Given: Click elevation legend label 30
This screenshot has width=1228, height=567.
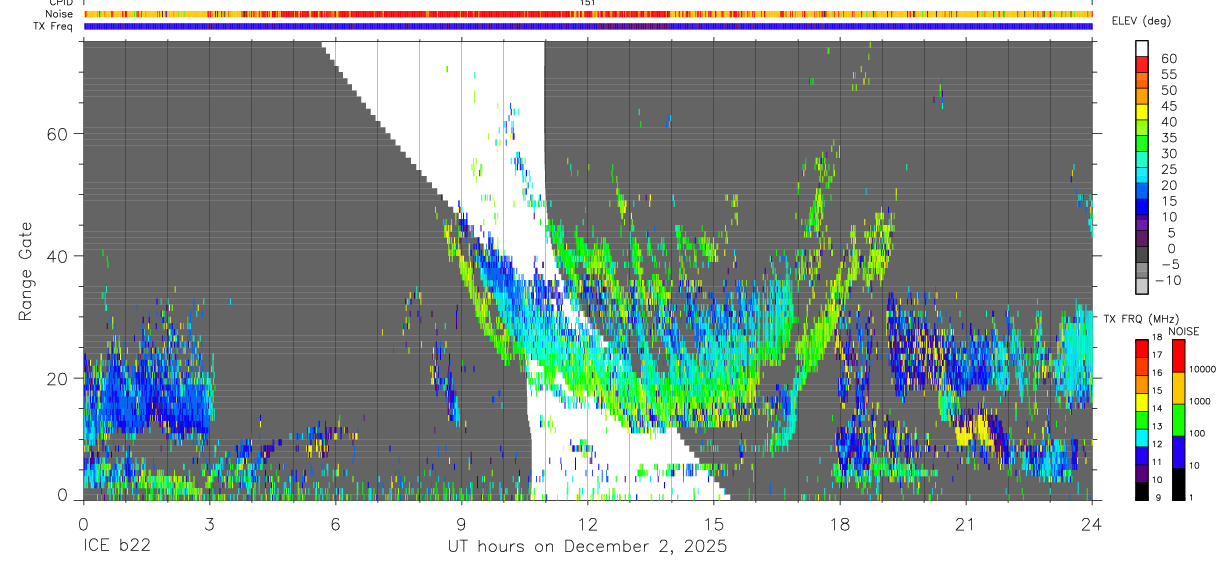Looking at the screenshot, I should pyautogui.click(x=1168, y=153).
